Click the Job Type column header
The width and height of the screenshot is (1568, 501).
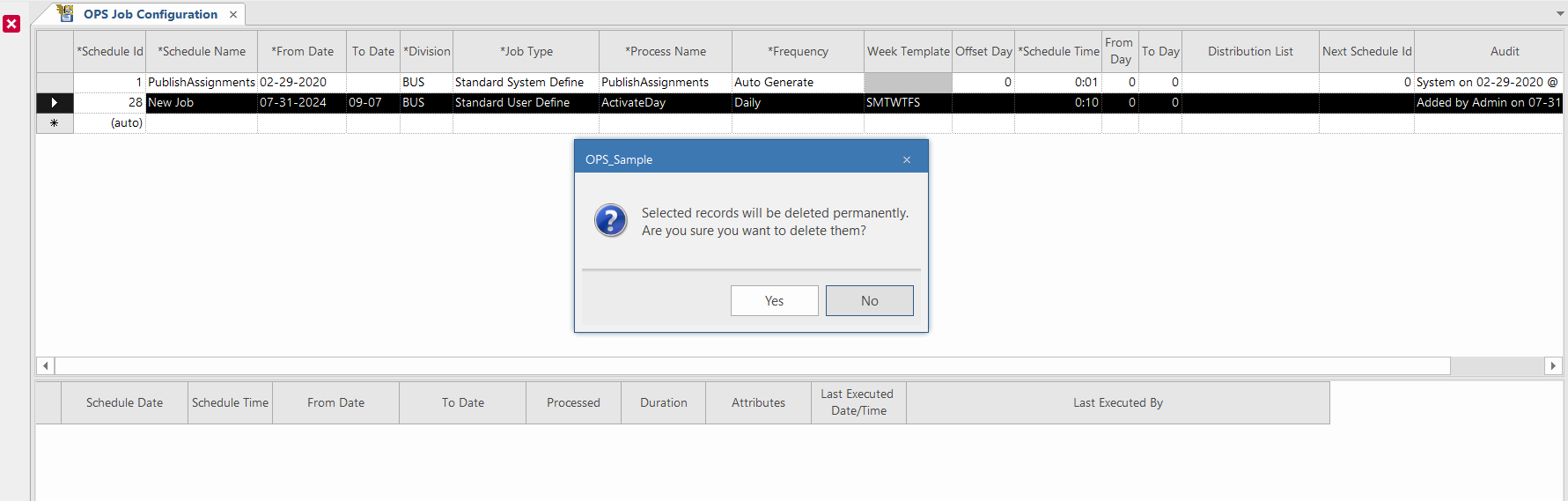tap(526, 51)
